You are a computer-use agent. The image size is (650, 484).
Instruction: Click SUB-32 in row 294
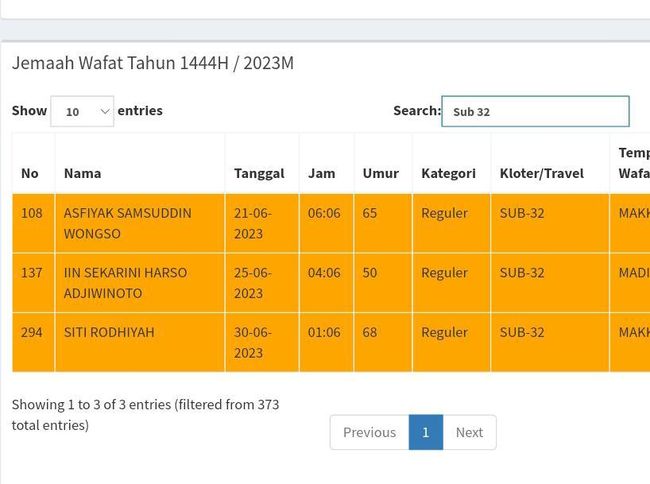coord(522,332)
